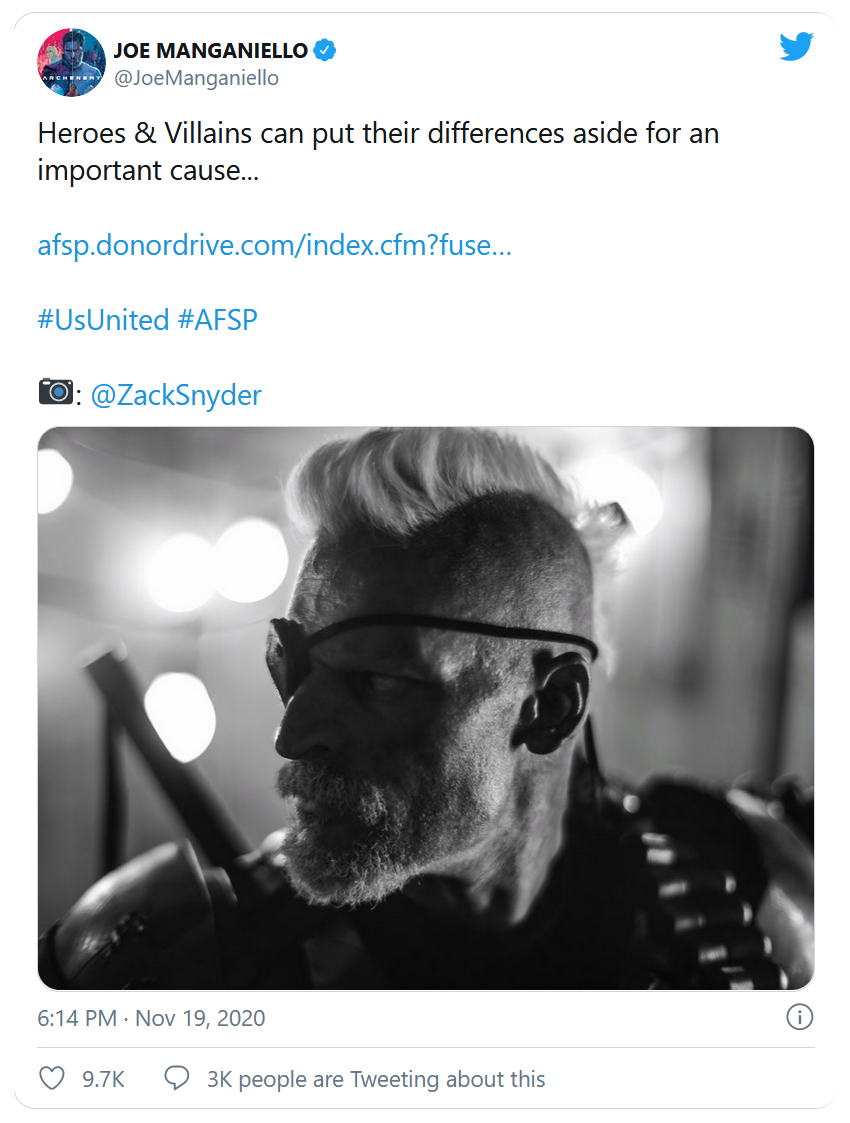
Task: Click the 9.7K like count
Action: tap(104, 1080)
